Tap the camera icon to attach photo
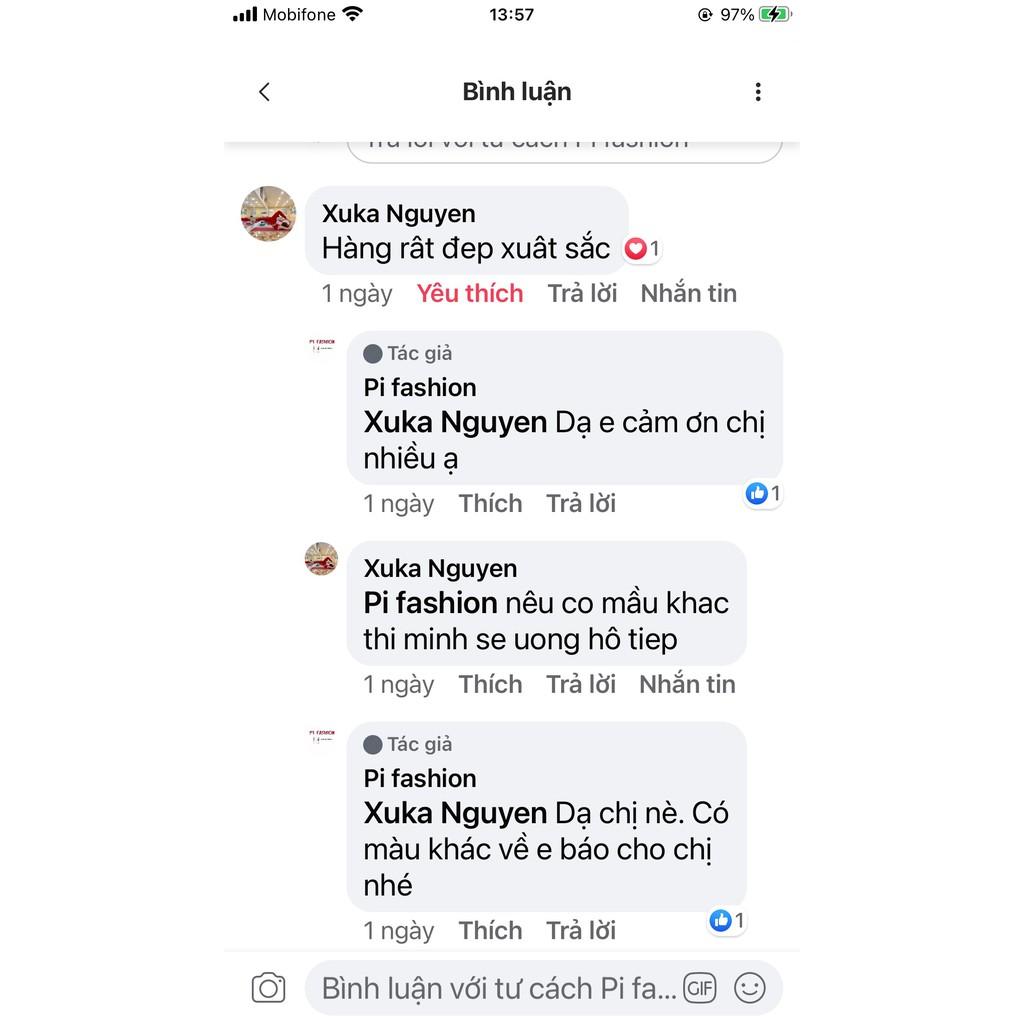The width and height of the screenshot is (1024, 1024). point(268,987)
